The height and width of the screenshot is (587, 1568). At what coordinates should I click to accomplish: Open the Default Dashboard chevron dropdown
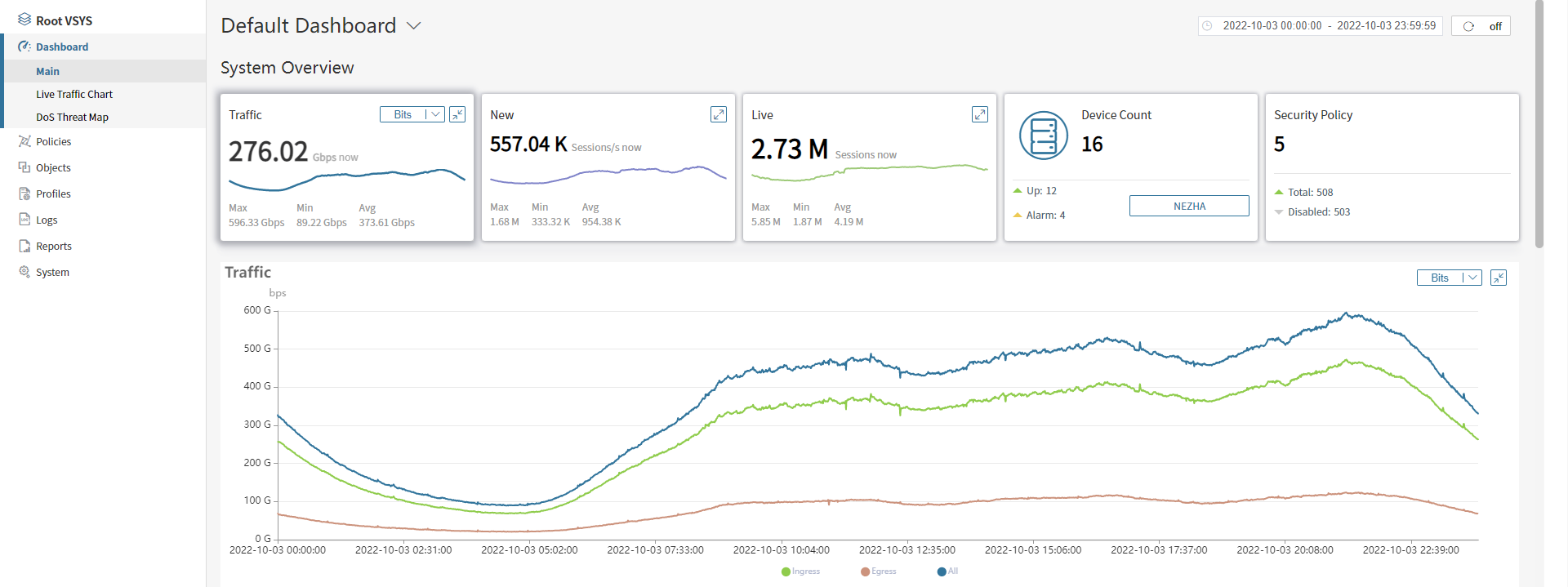[414, 26]
